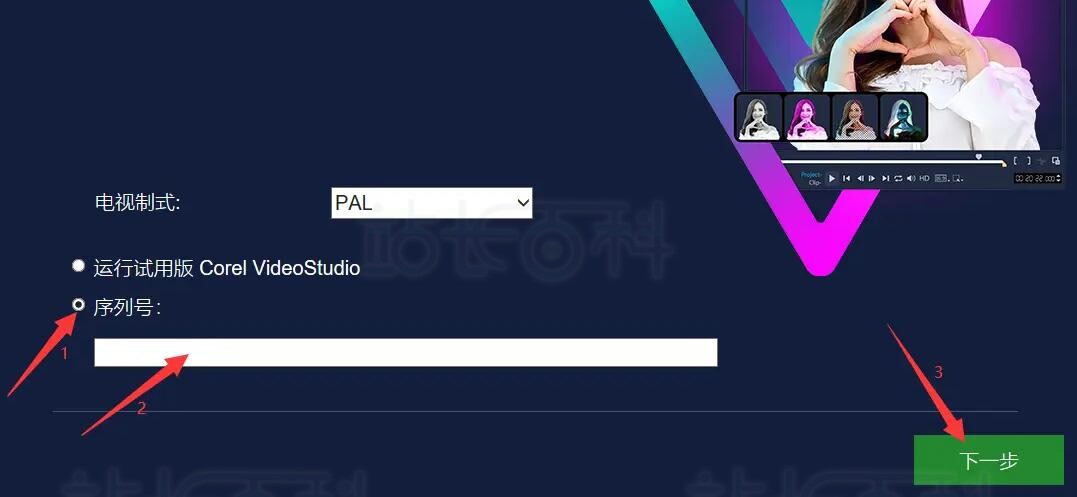This screenshot has height=497, width=1077.
Task: Switch to Clip mode label
Action: (x=815, y=183)
